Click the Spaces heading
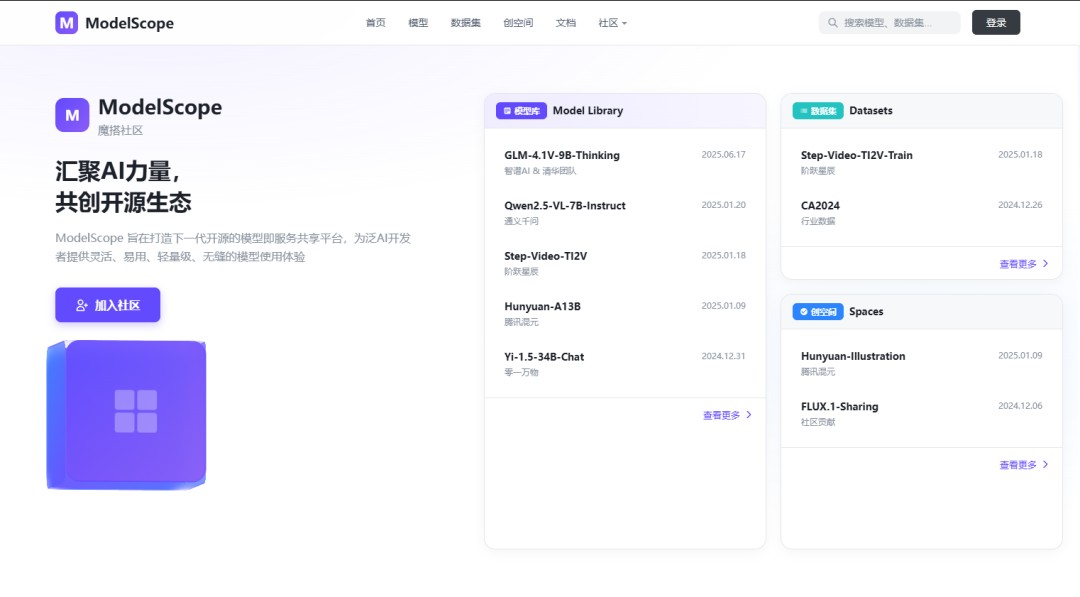1080x597 pixels. click(x=866, y=312)
